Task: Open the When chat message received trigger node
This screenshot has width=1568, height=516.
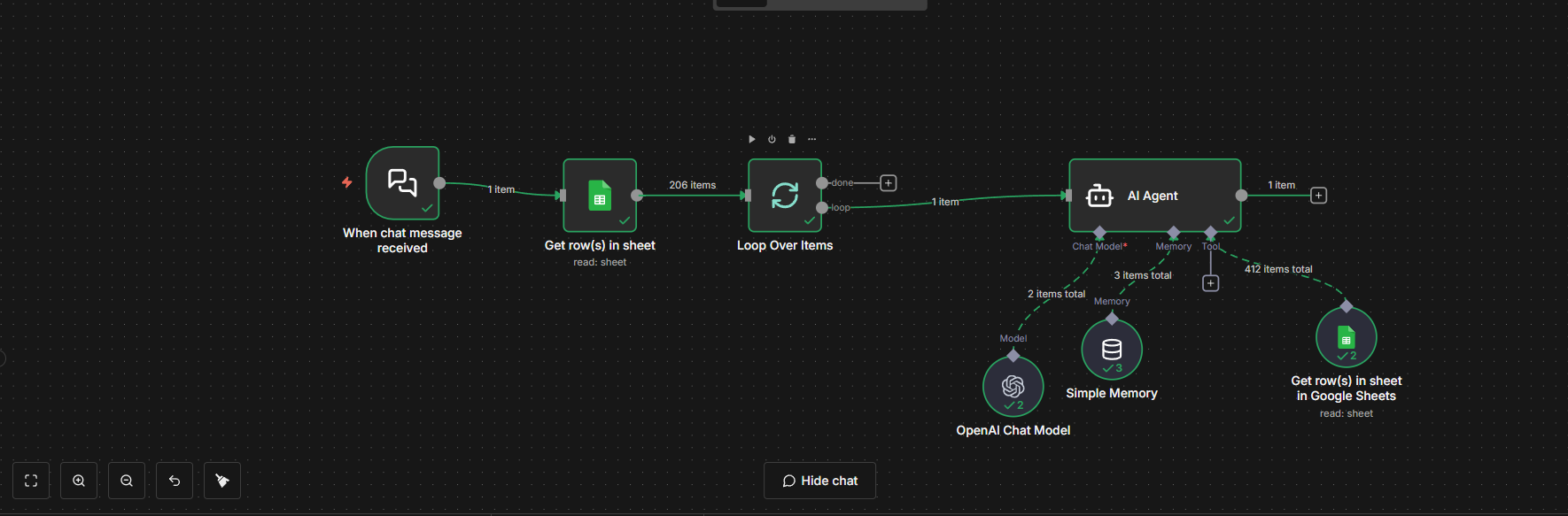Action: (402, 183)
